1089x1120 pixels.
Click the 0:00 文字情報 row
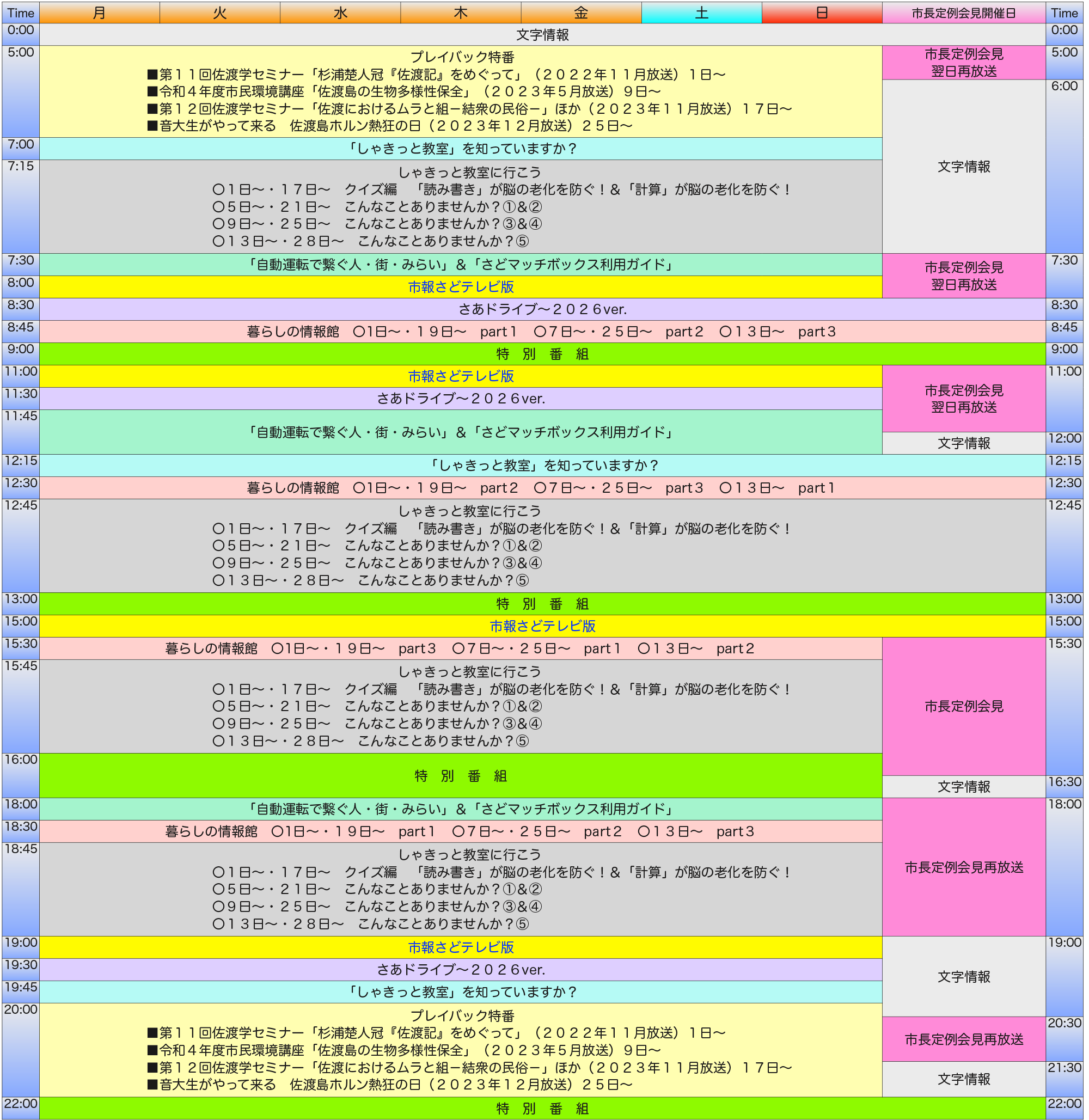click(x=542, y=35)
